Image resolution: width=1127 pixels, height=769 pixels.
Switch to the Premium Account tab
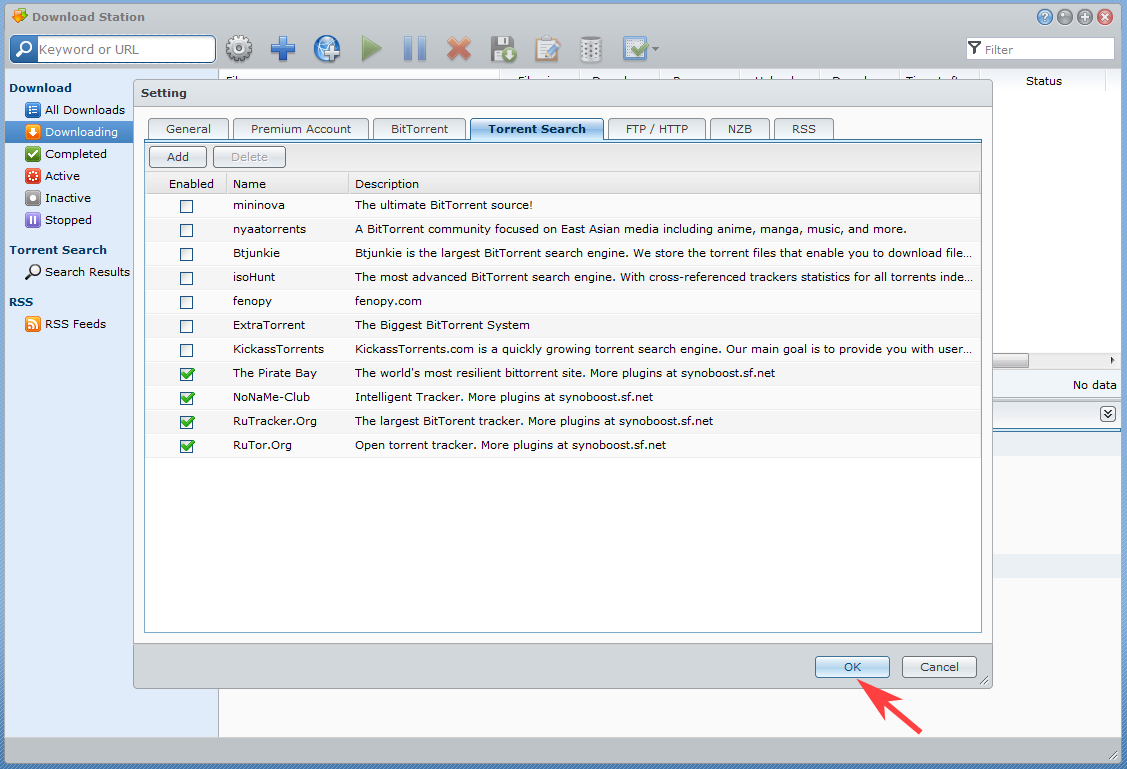(300, 129)
